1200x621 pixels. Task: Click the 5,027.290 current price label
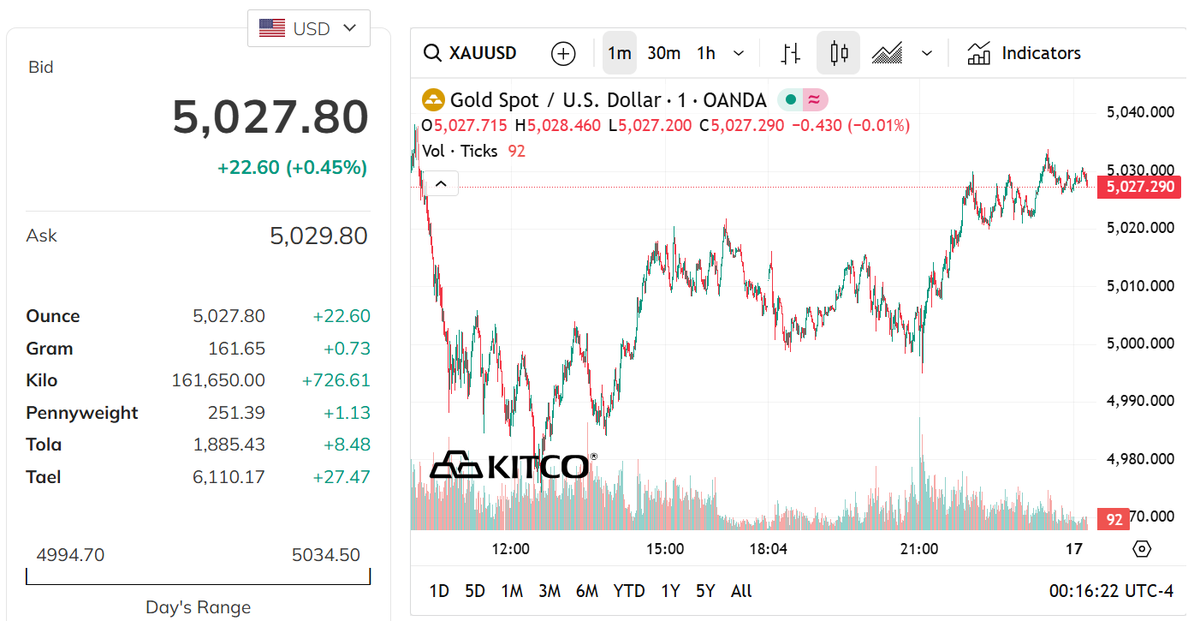pyautogui.click(x=1139, y=187)
